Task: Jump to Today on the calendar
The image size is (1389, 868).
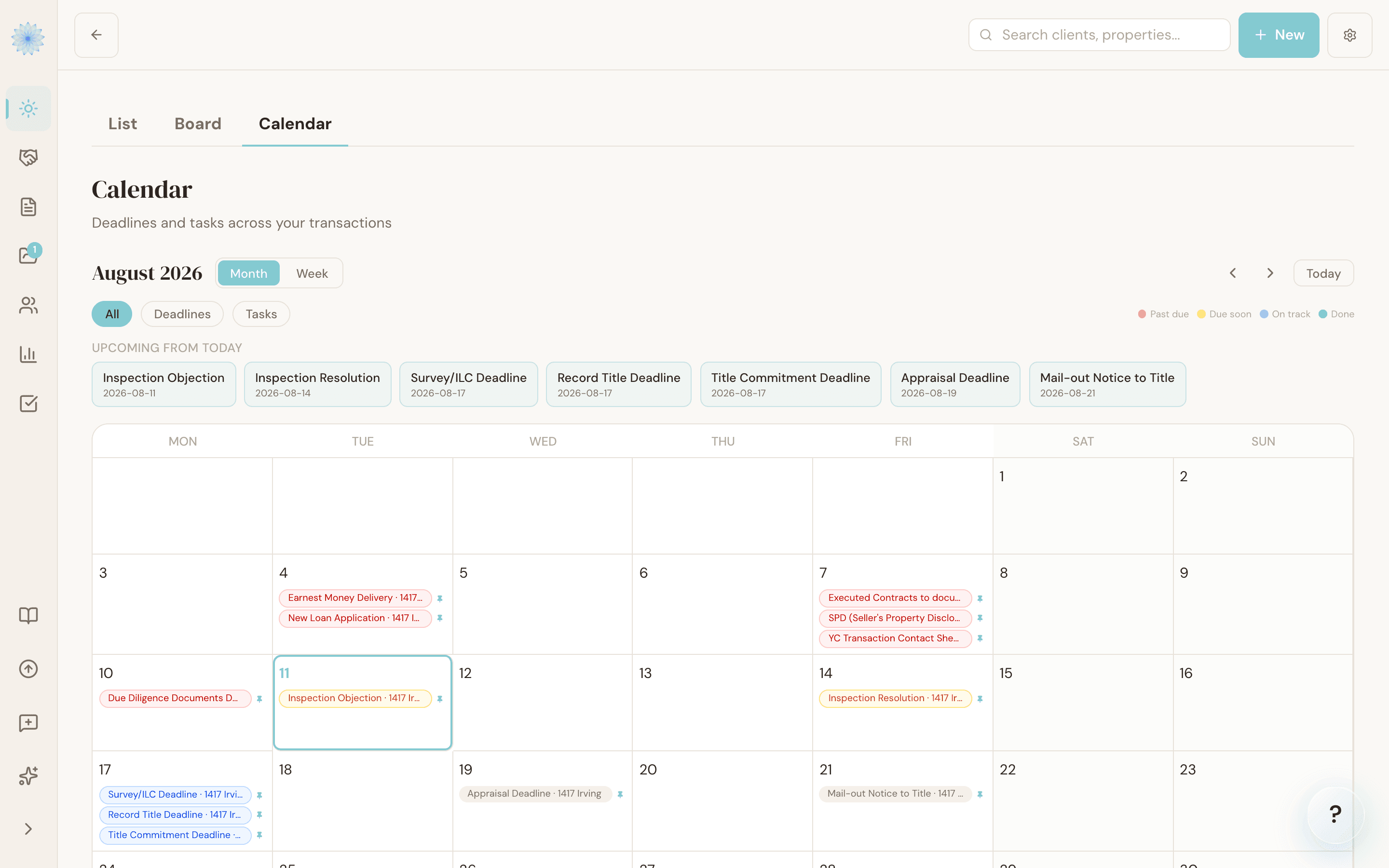Action: [x=1323, y=273]
